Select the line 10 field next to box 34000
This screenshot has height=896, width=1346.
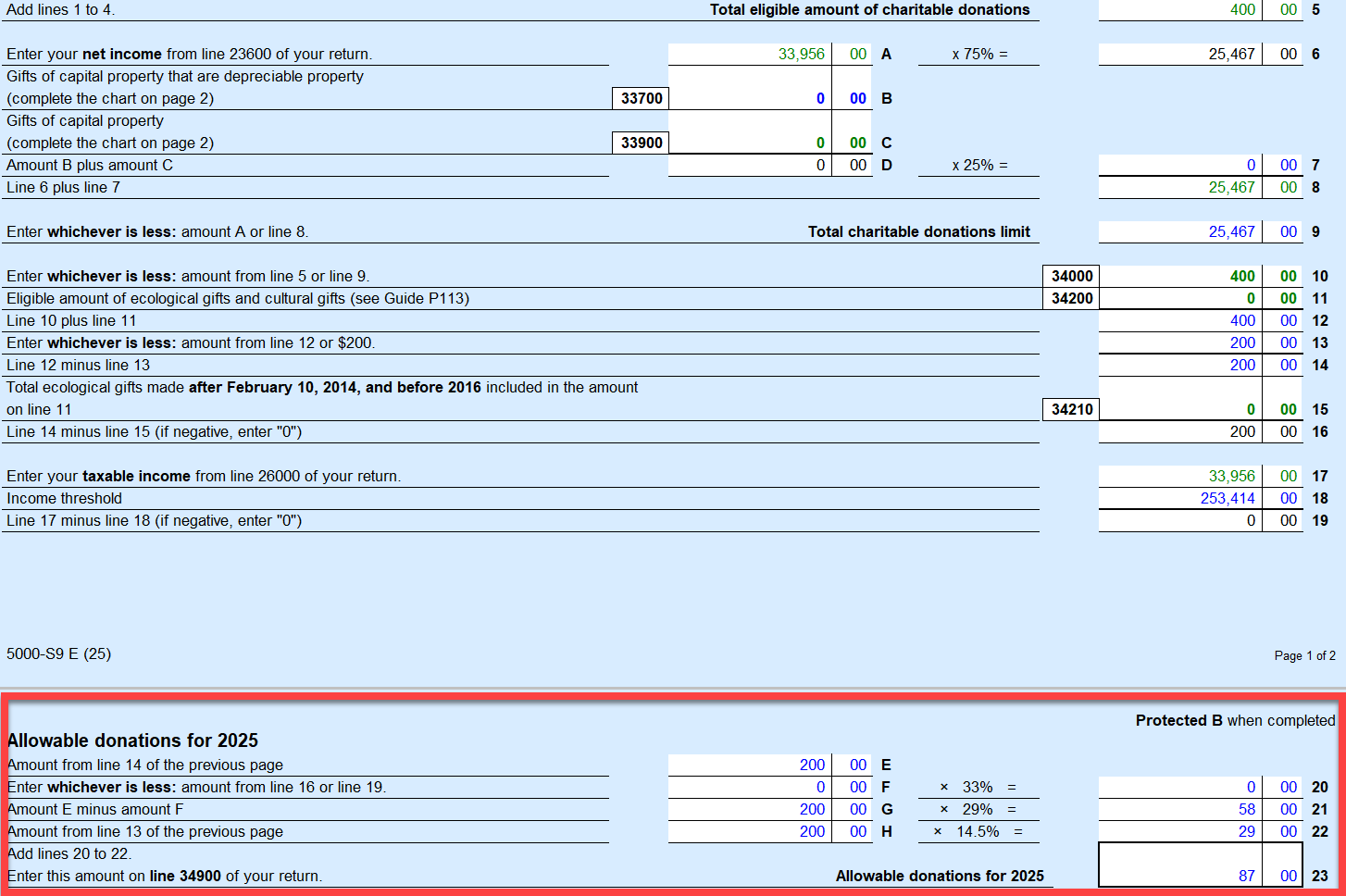click(1179, 276)
